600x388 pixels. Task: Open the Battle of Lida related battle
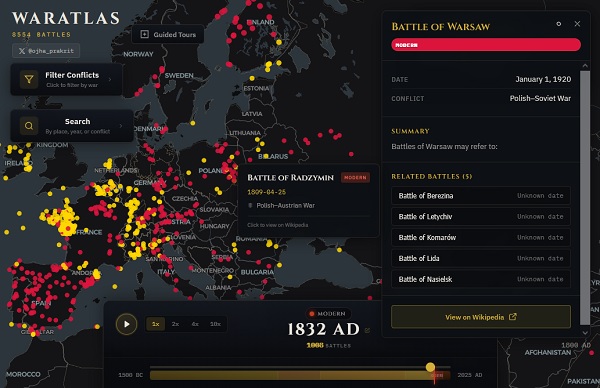(x=481, y=258)
